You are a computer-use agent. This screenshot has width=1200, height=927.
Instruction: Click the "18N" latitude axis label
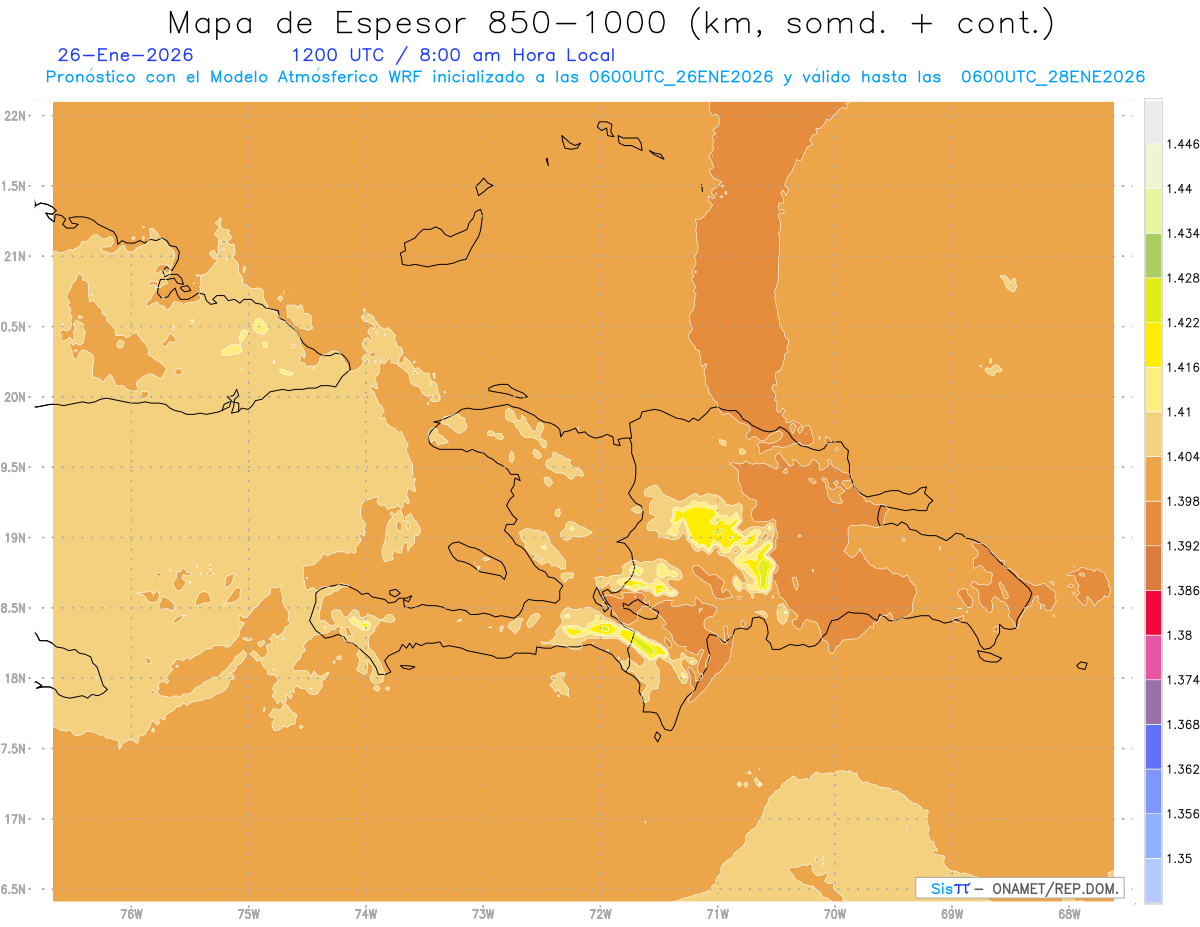16,678
